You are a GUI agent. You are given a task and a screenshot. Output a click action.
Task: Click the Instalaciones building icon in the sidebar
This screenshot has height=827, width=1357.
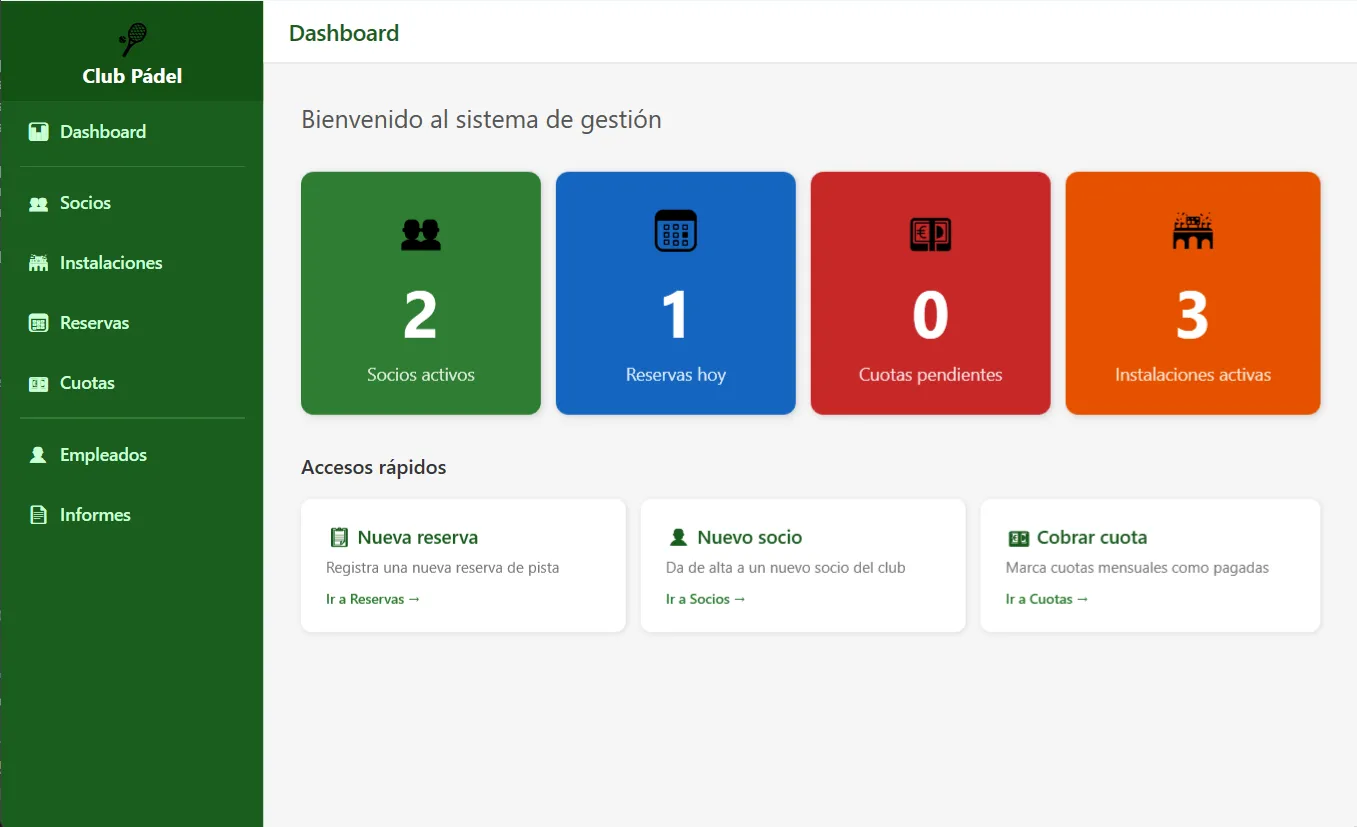point(38,263)
